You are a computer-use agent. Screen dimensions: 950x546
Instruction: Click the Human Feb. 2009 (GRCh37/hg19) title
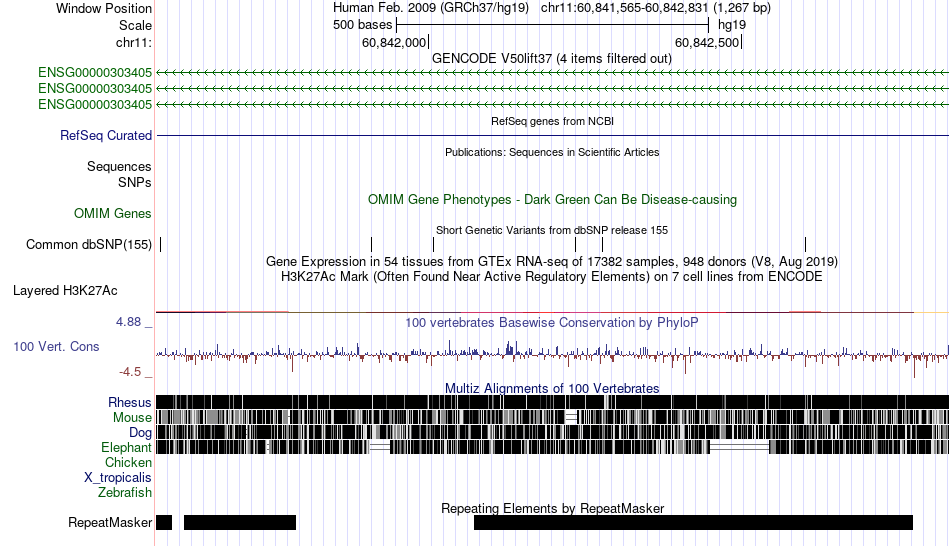(431, 8)
